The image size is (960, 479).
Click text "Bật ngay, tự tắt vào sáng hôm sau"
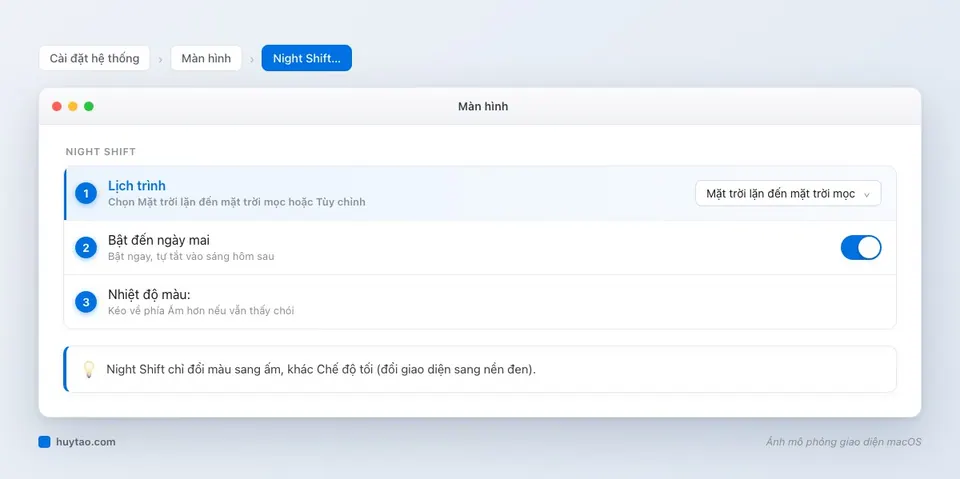(191, 256)
